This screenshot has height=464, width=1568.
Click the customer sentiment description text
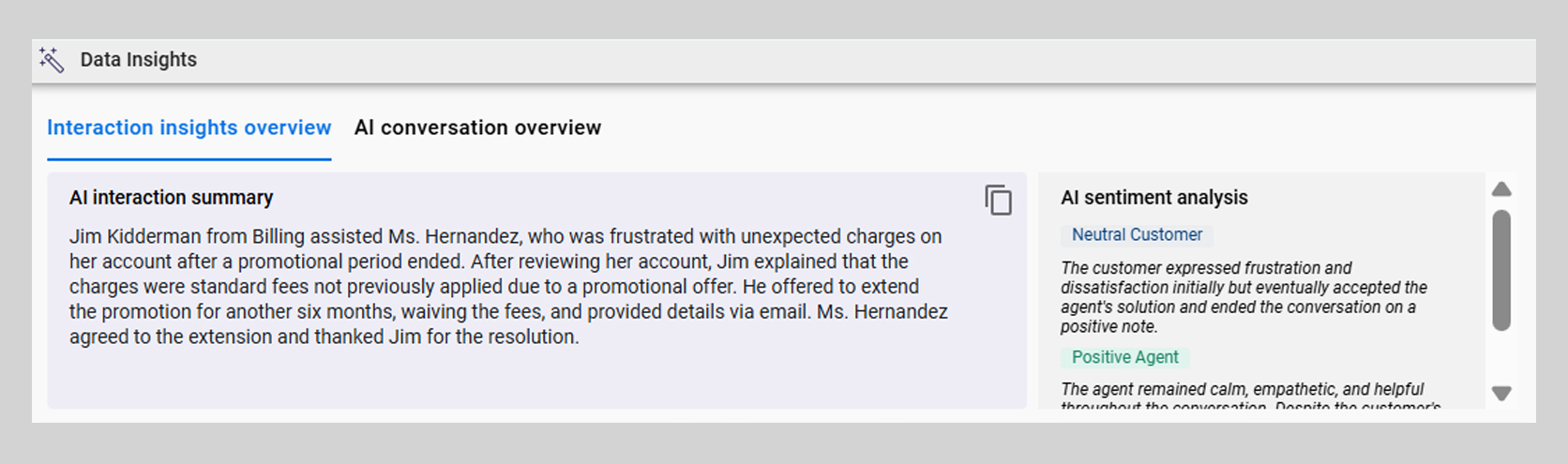coord(1244,297)
